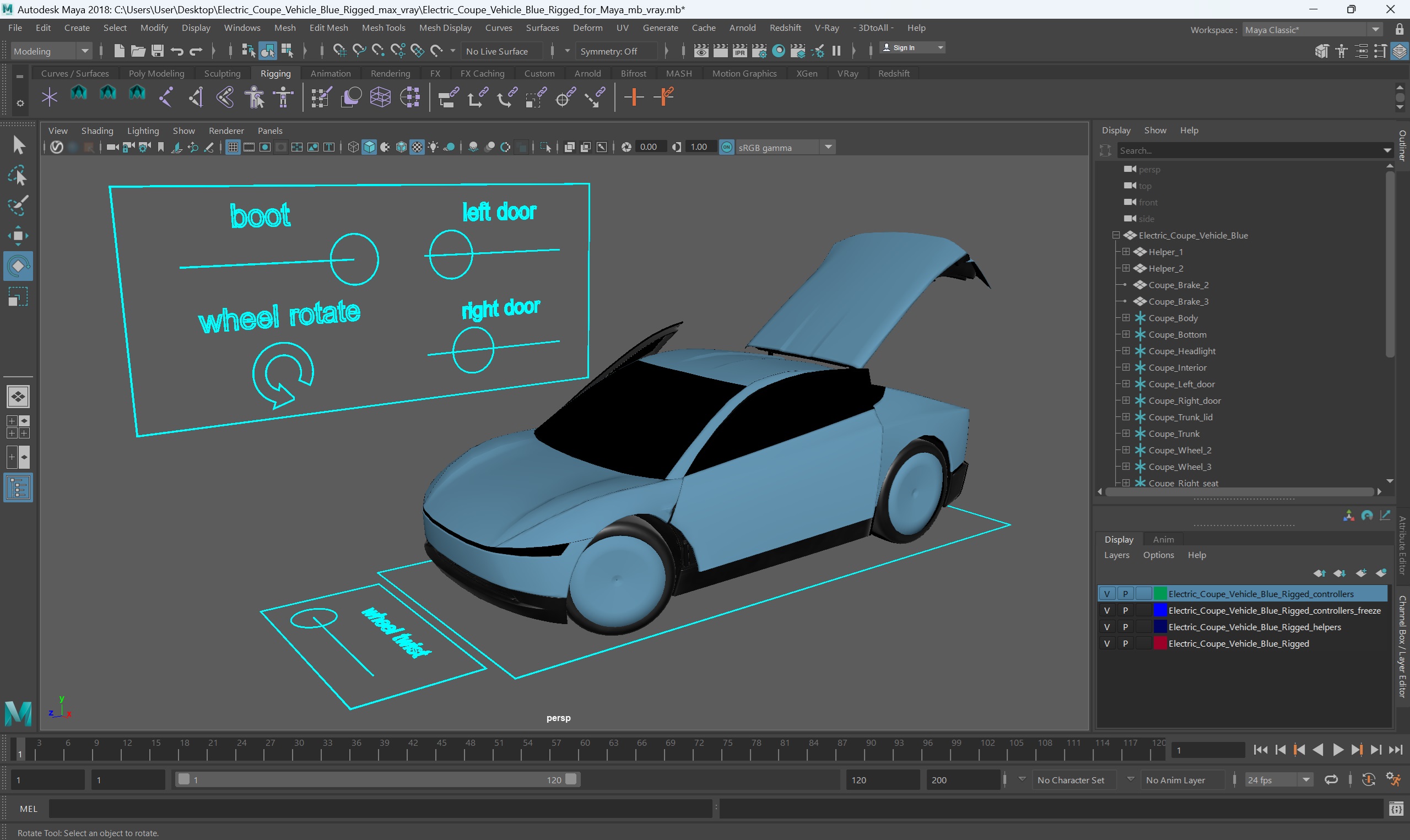
Task: Toggle visibility of Electric_Coupe_Vehicle_Blue_Rigged layer
Action: pos(1107,643)
